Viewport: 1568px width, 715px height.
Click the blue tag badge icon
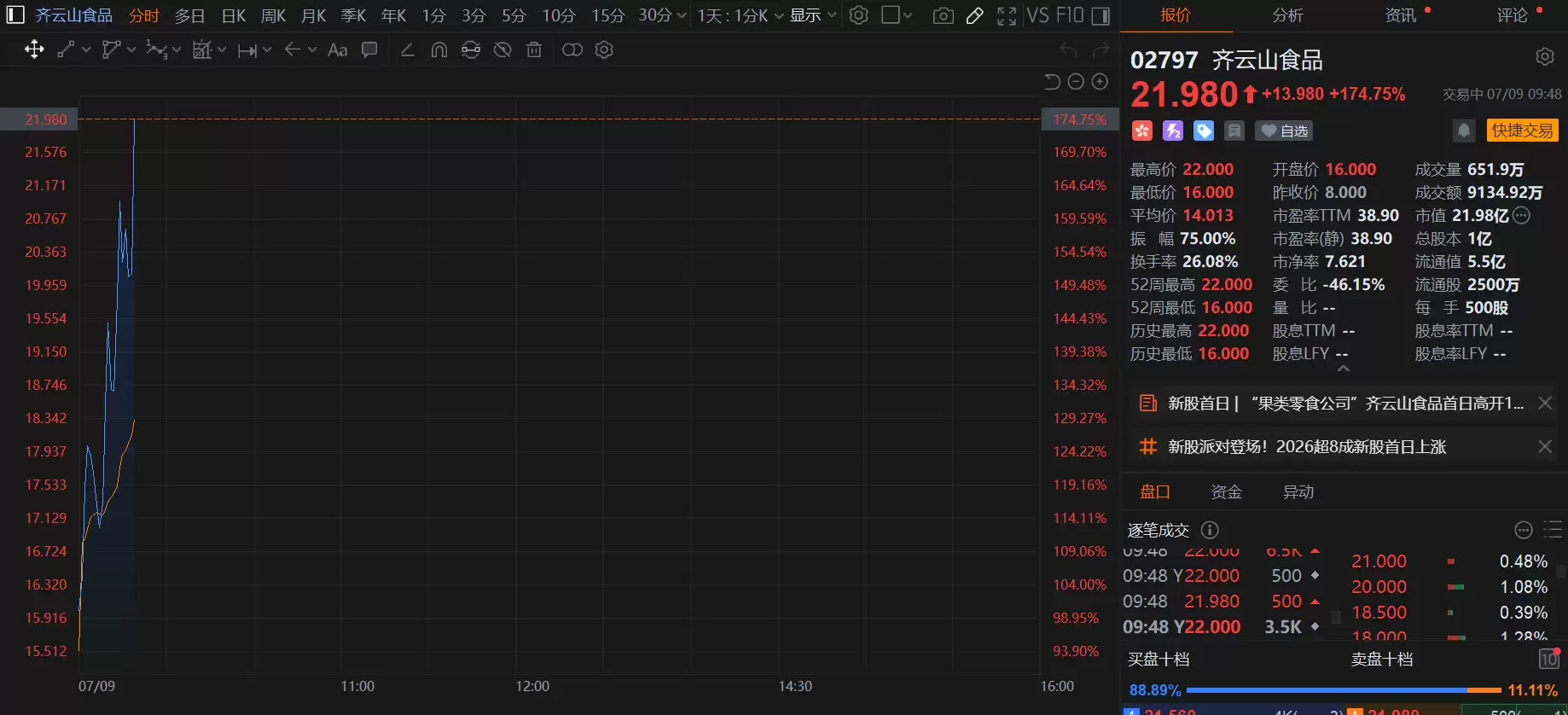coord(1204,131)
